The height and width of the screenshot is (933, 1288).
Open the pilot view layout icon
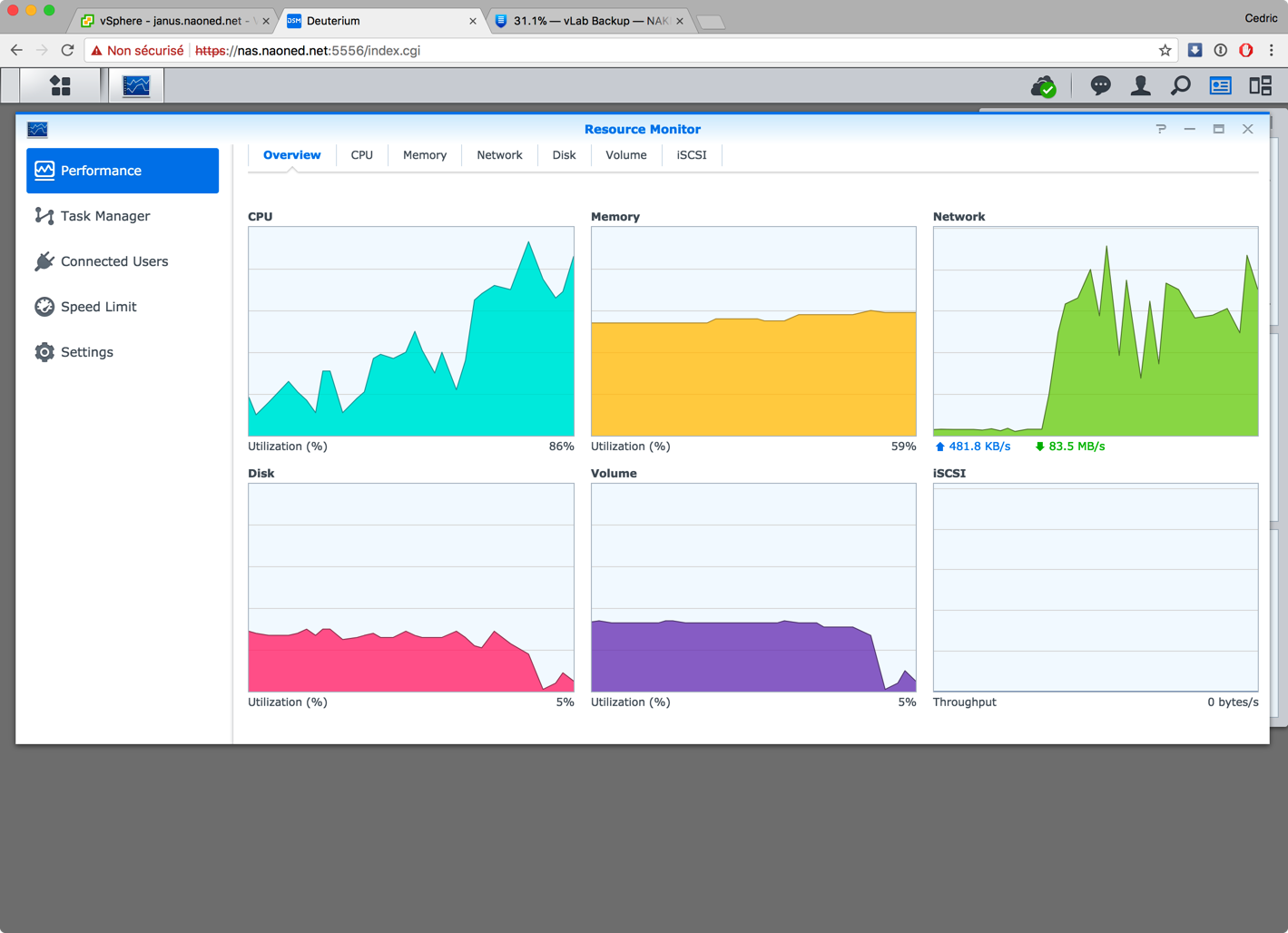tap(1260, 85)
